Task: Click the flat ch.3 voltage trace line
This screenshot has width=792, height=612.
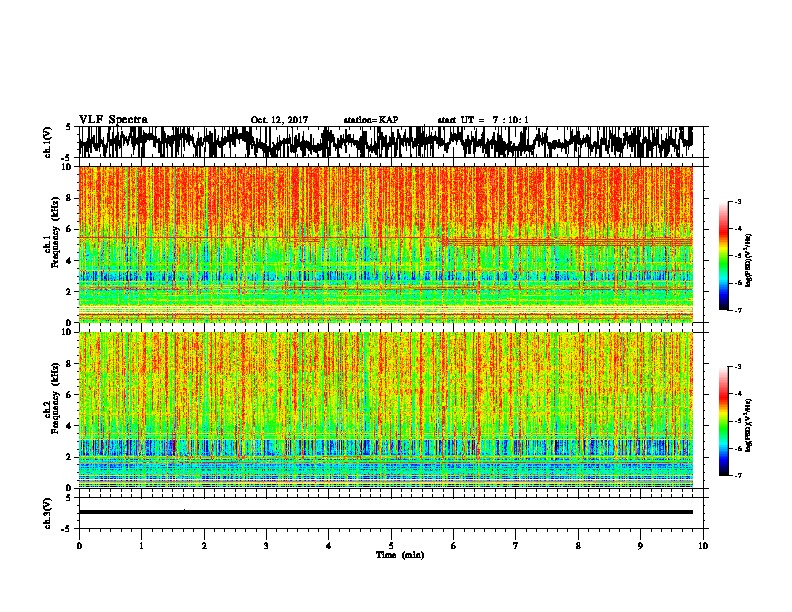Action: 385,512
